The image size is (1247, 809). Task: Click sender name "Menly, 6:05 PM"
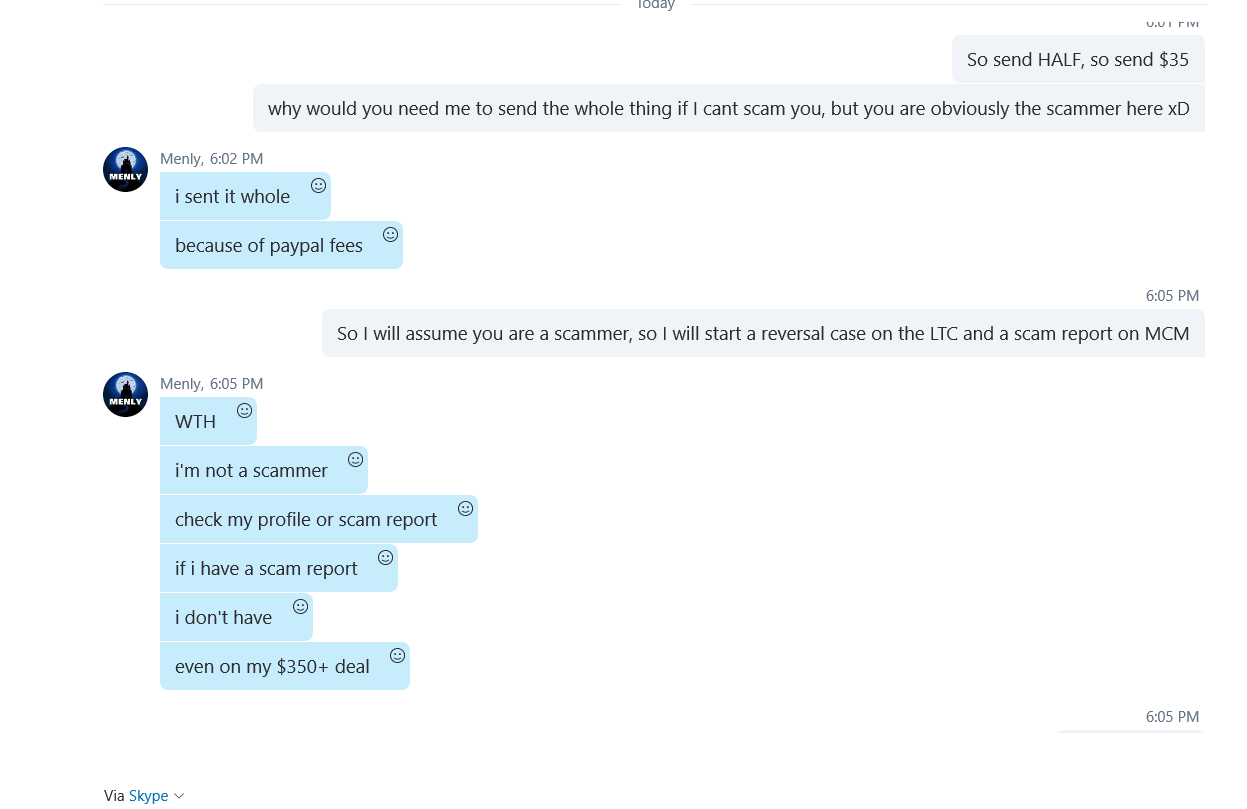point(212,383)
